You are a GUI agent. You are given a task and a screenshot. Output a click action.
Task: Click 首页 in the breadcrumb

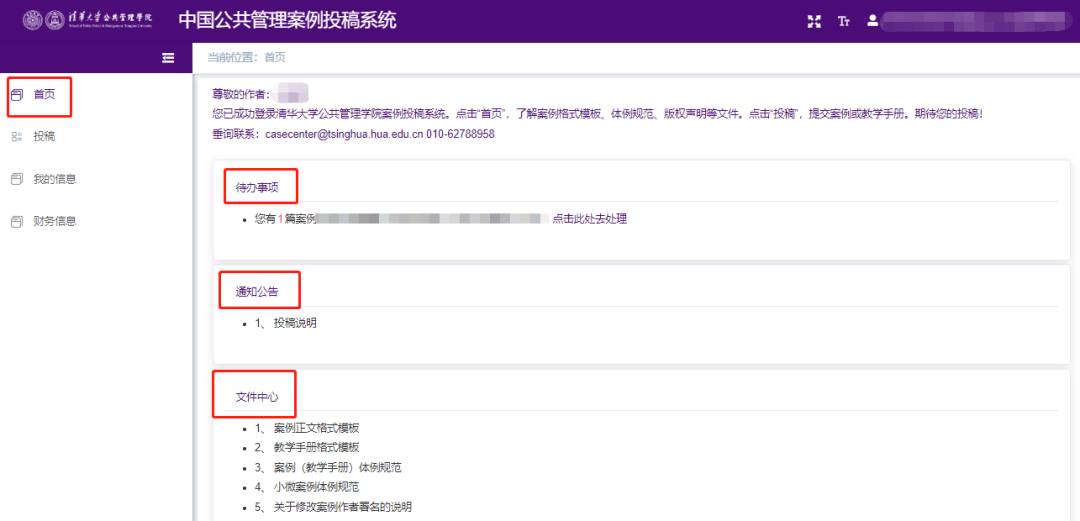click(275, 58)
